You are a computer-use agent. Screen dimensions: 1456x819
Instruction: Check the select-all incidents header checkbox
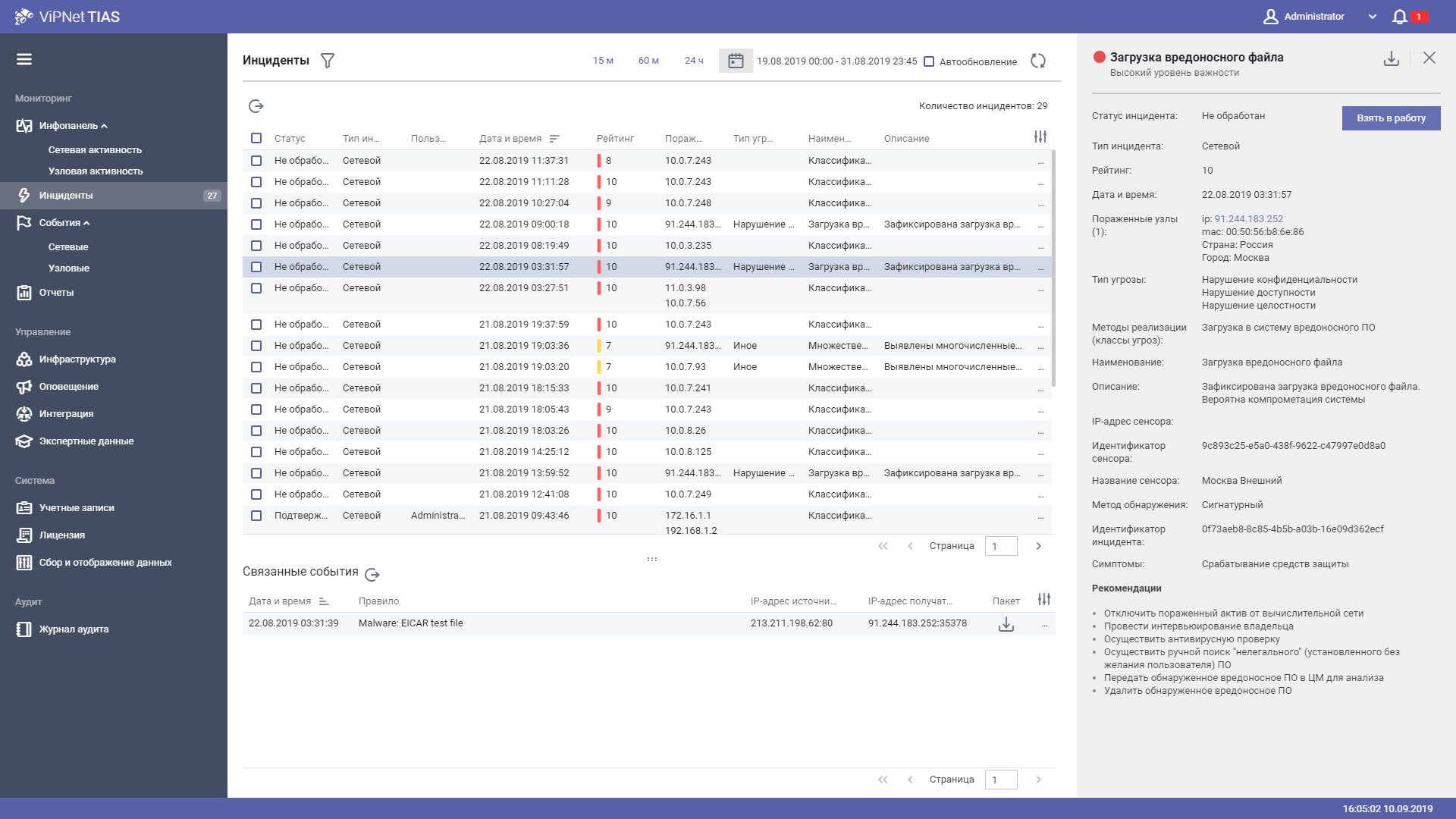pos(256,138)
